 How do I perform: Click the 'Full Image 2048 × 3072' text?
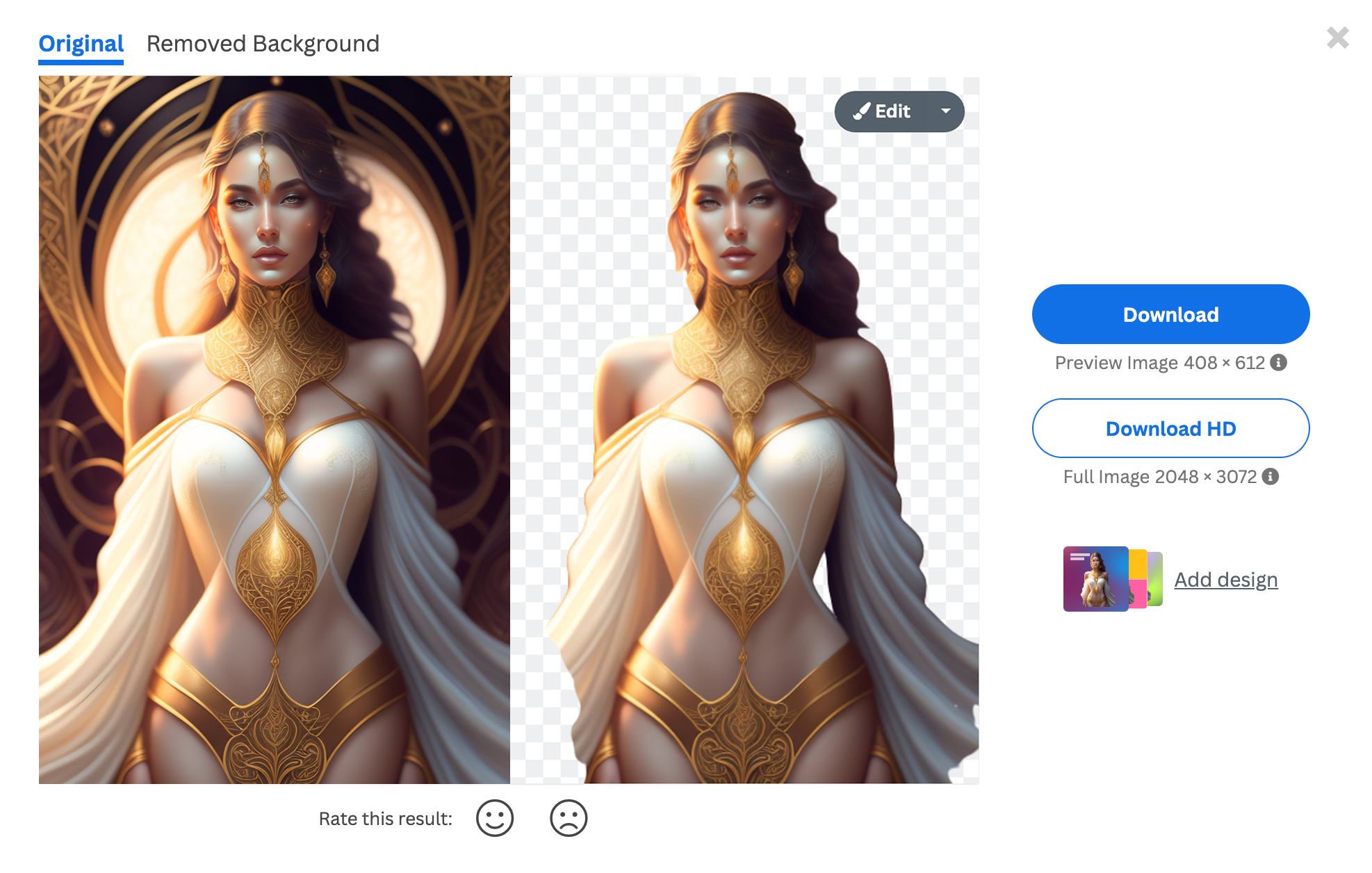click(1159, 477)
